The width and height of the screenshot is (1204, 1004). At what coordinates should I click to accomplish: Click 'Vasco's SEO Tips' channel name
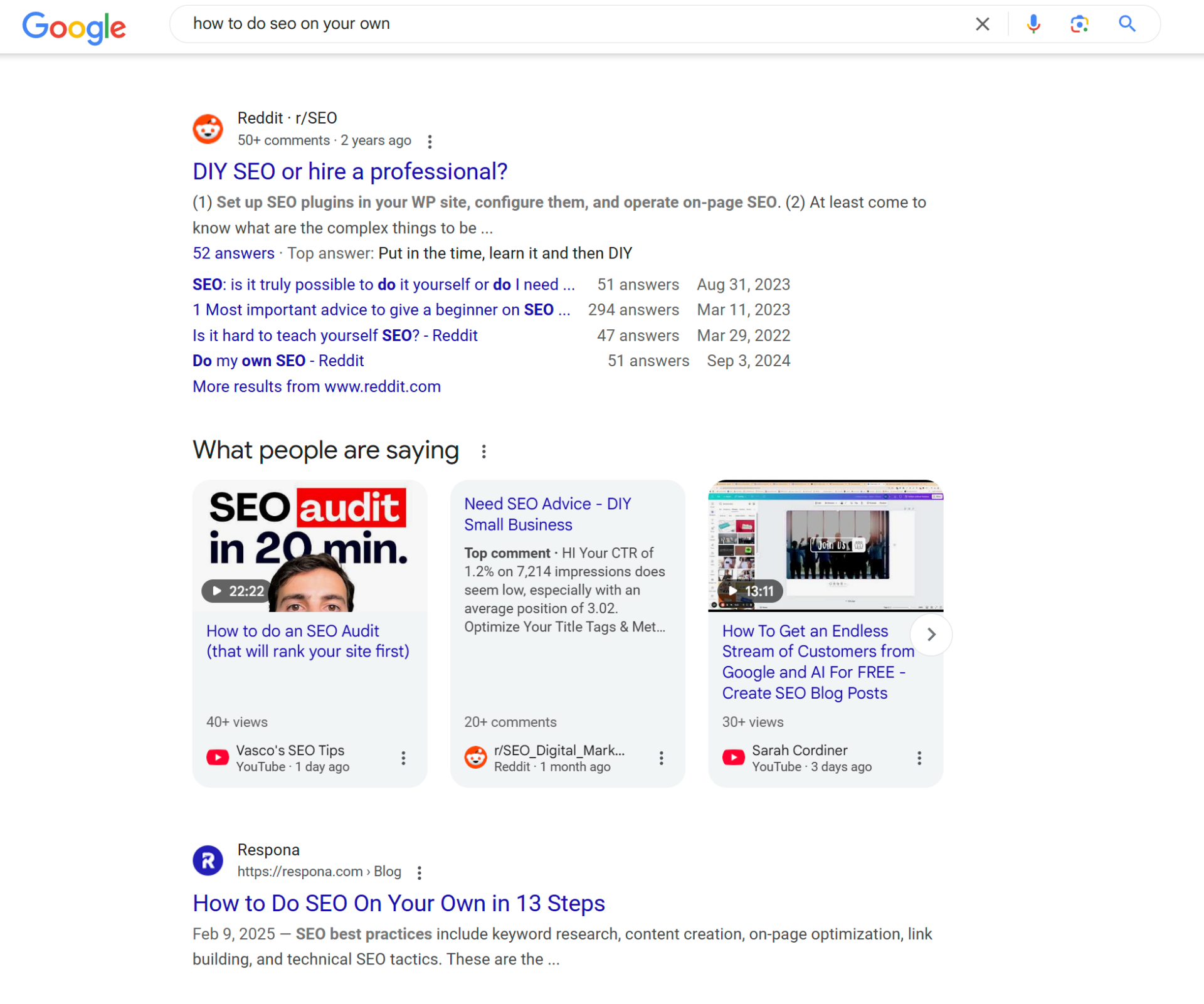pos(290,750)
